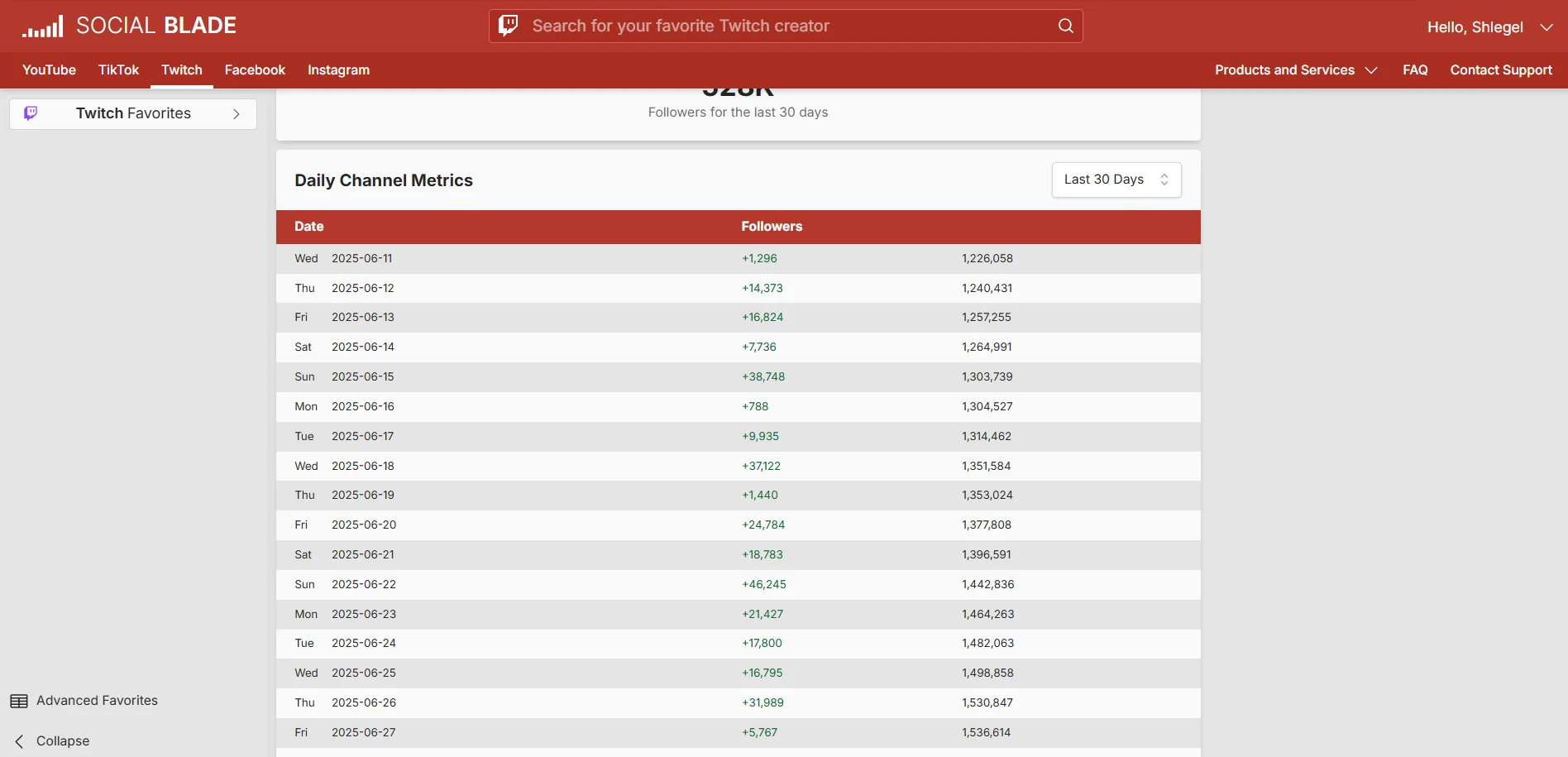The height and width of the screenshot is (757, 1568).
Task: Click the TikTok navigation item
Action: [x=118, y=70]
